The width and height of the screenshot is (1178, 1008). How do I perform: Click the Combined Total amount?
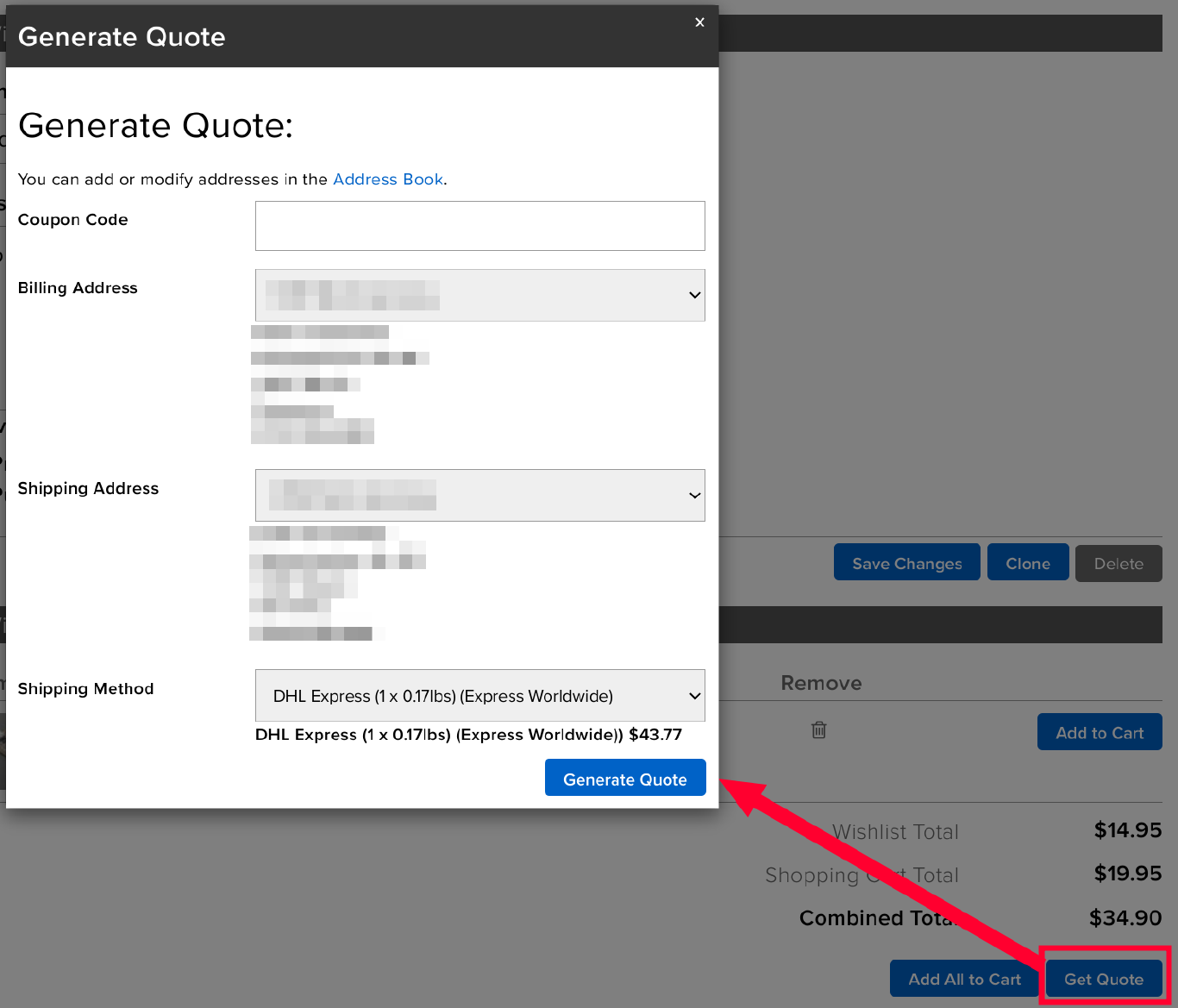(1127, 917)
